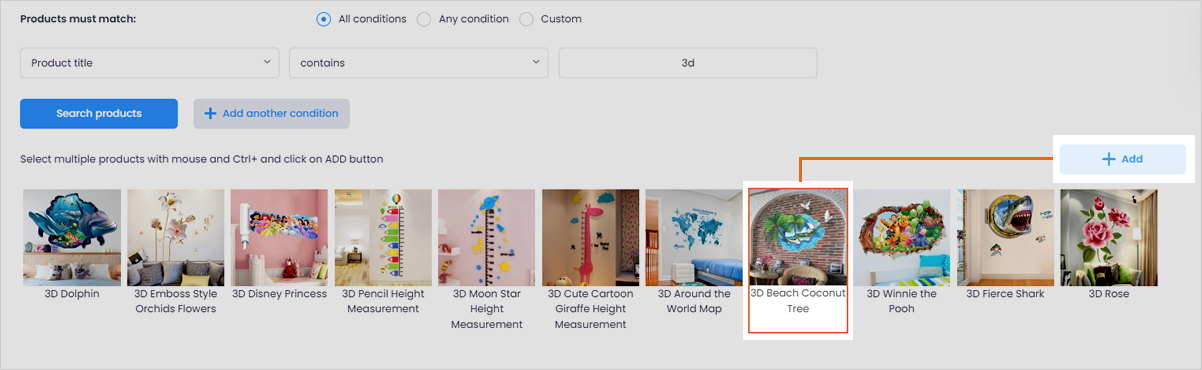Pick the 3D Rose product thumbnail

click(x=1109, y=238)
